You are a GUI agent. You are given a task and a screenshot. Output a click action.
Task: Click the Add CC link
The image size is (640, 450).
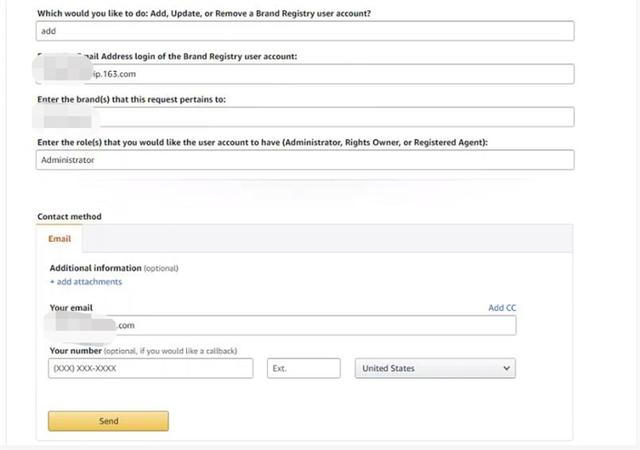[502, 308]
